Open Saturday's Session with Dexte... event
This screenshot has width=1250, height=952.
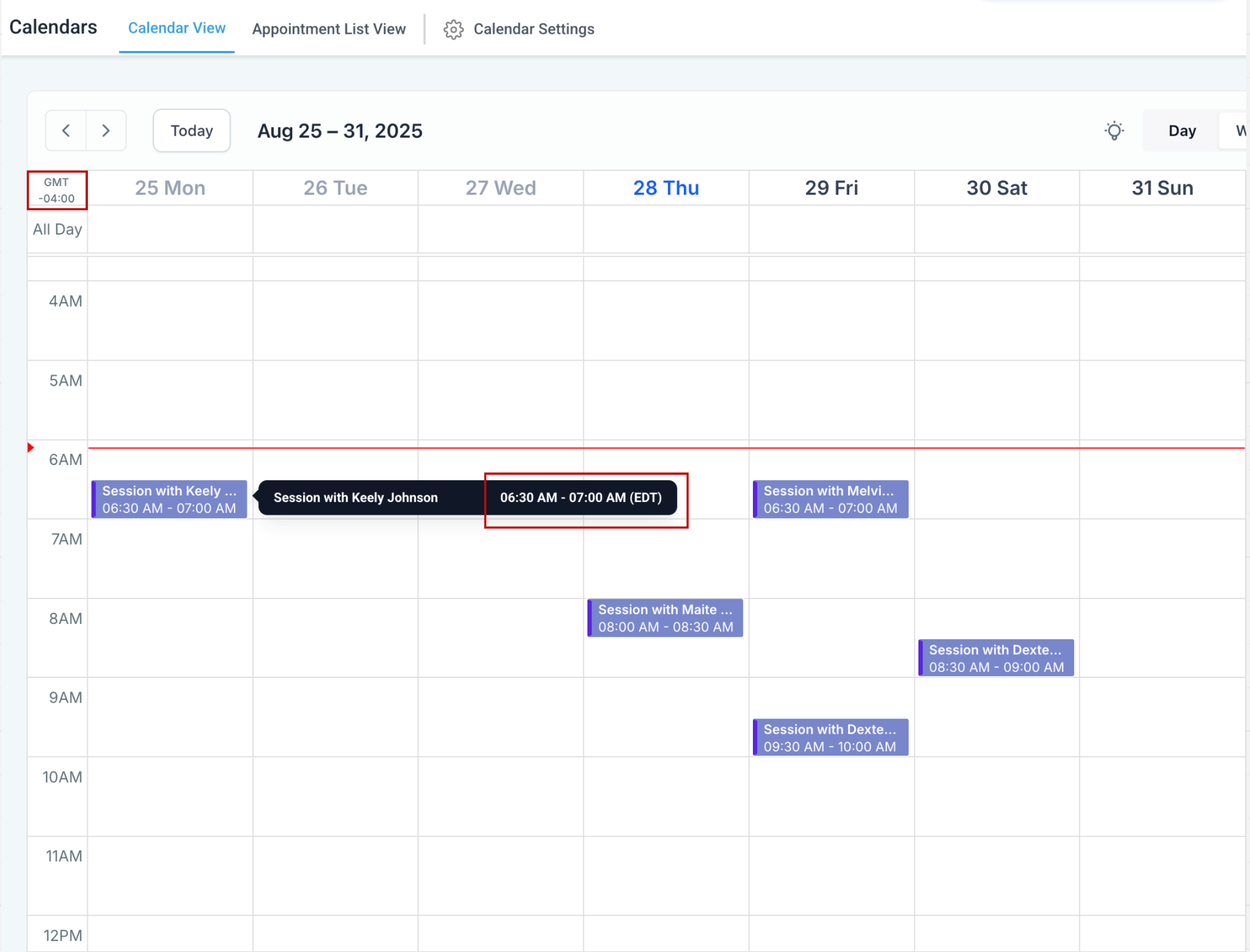pyautogui.click(x=996, y=658)
